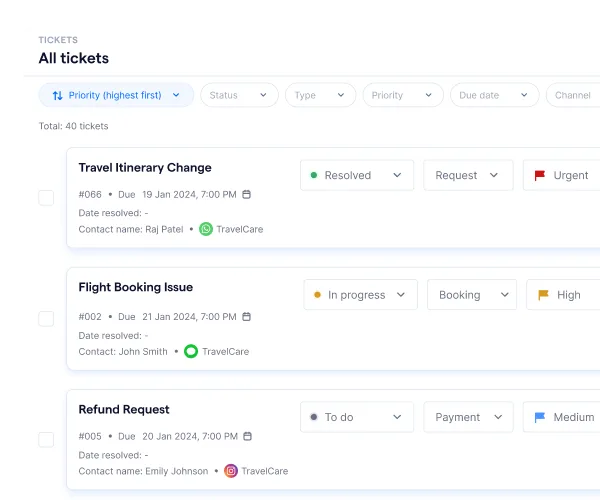Open the High priority dropdown
This screenshot has width=600, height=500.
(563, 295)
